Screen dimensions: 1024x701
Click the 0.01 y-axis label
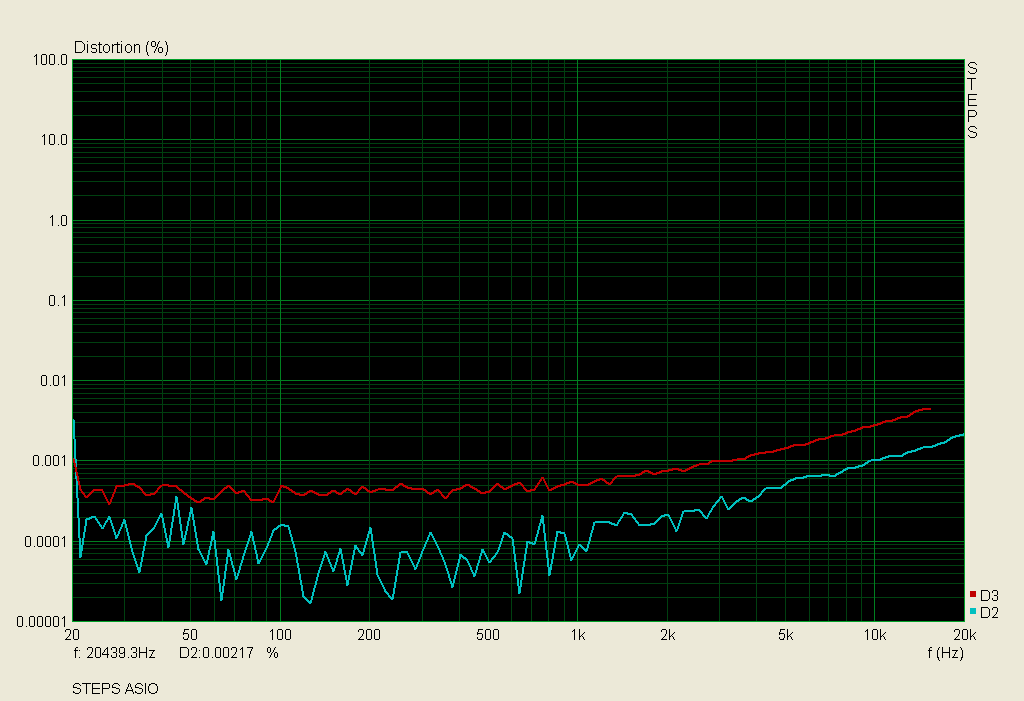pyautogui.click(x=54, y=381)
